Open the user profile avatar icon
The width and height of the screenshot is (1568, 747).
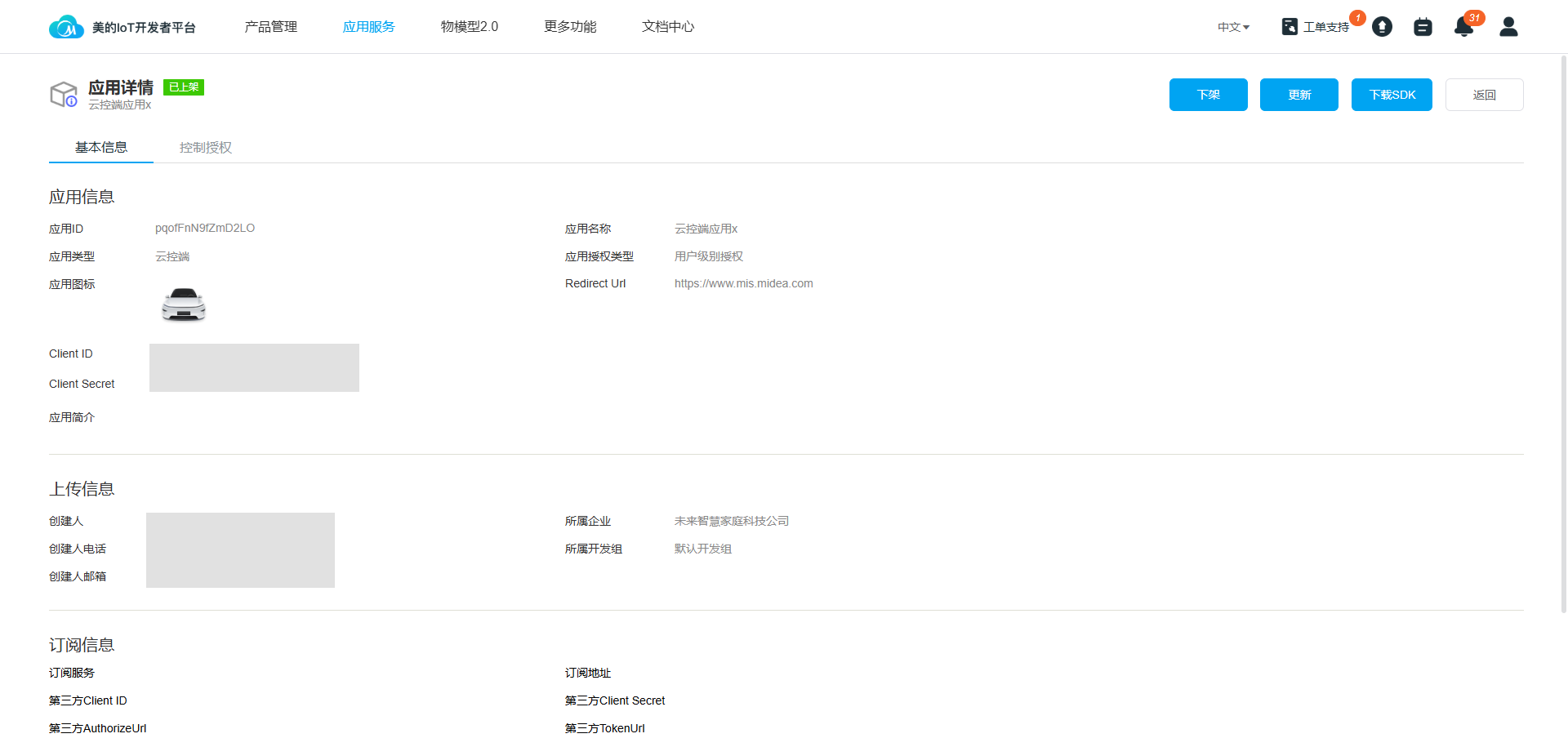point(1508,27)
